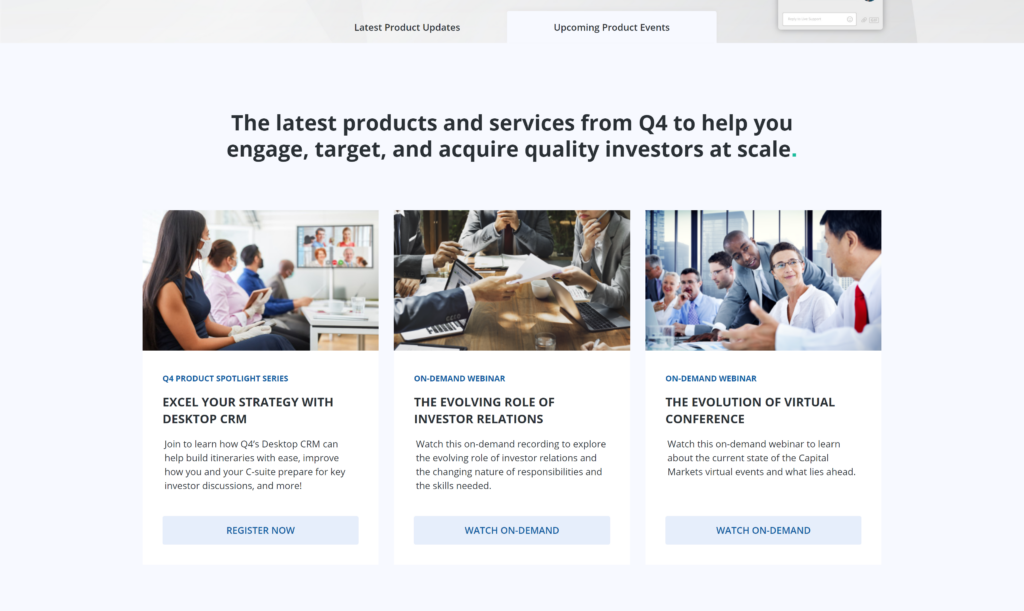Switch to Latest Product Updates tab
This screenshot has height=611, width=1024.
(x=407, y=27)
